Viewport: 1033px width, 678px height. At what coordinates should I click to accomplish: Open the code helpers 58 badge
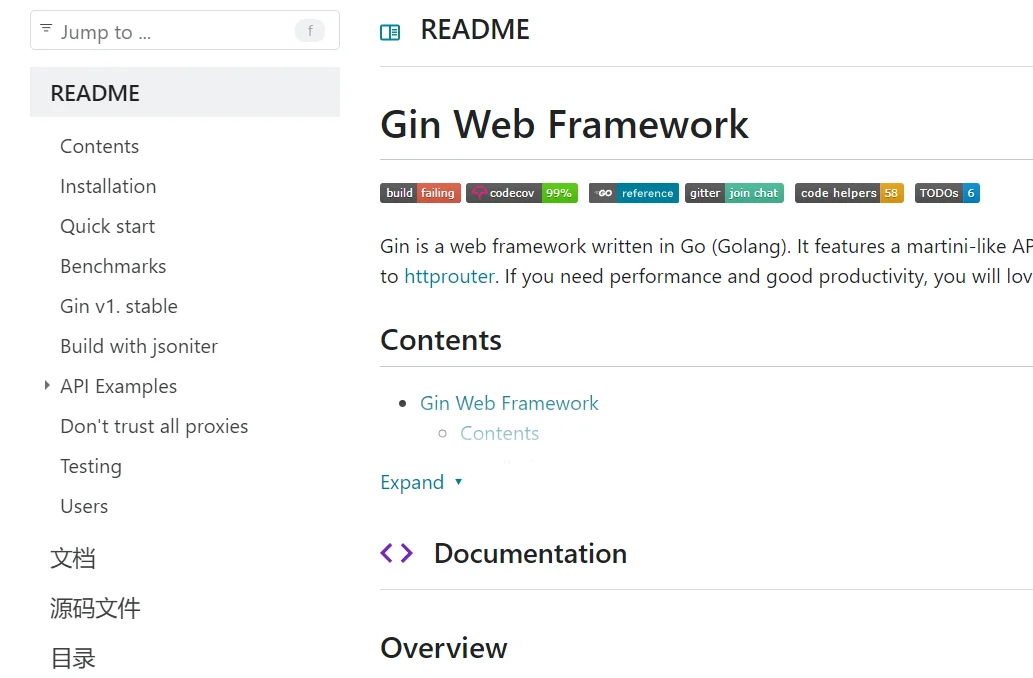pos(849,193)
